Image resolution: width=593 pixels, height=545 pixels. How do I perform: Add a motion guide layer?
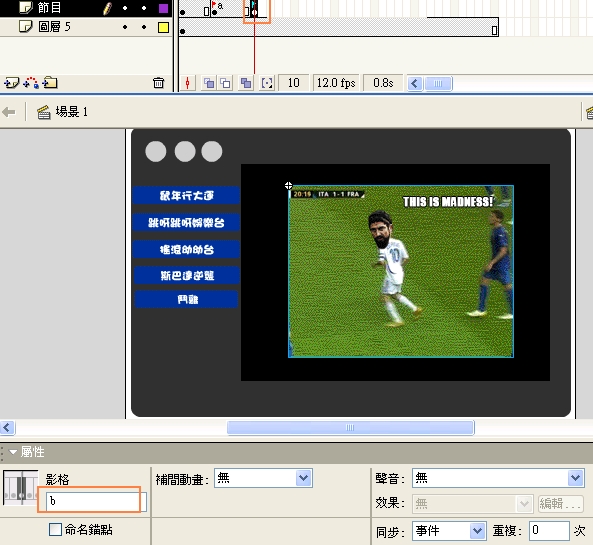click(x=31, y=82)
